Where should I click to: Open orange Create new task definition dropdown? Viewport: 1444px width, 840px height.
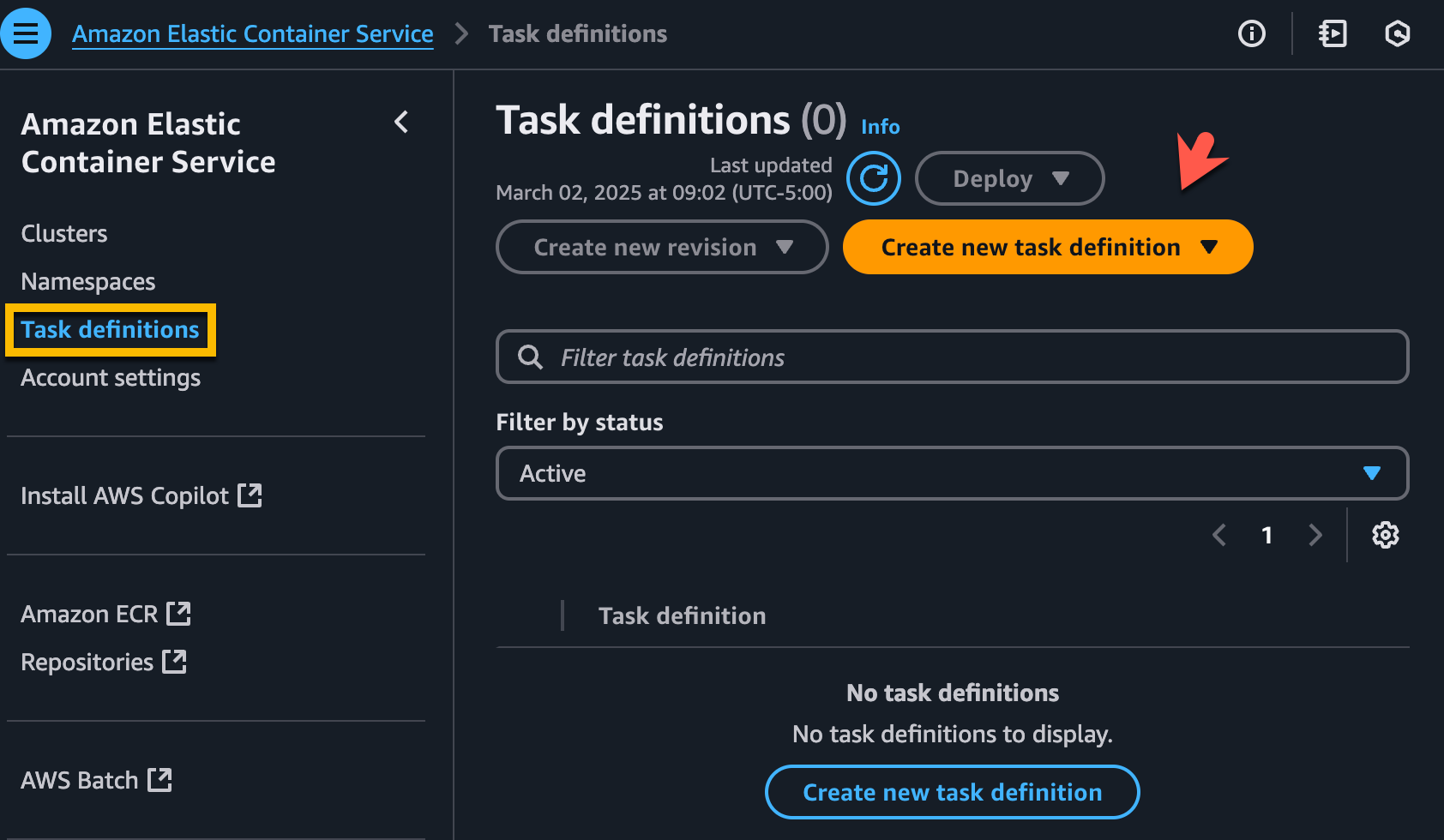[x=1047, y=247]
